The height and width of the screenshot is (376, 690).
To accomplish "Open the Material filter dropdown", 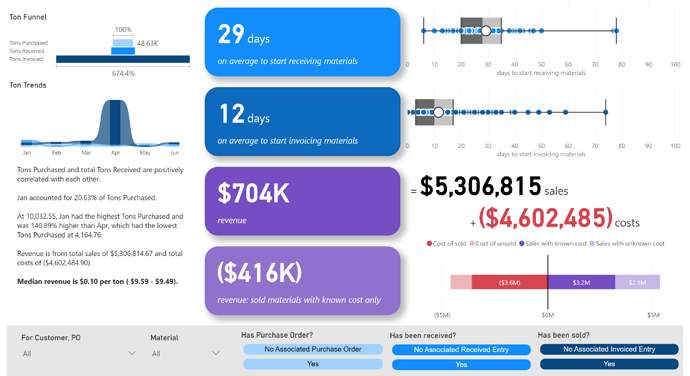I will pyautogui.click(x=185, y=353).
